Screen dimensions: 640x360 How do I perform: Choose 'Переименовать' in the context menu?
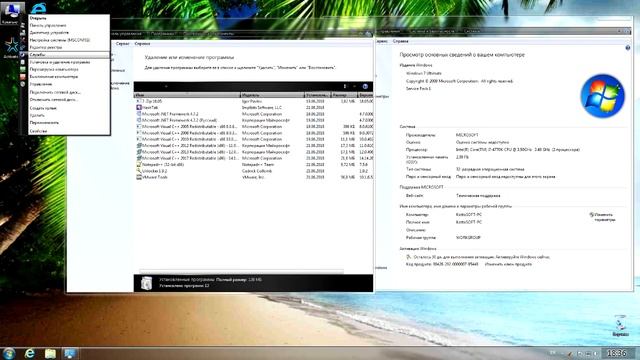click(44, 123)
